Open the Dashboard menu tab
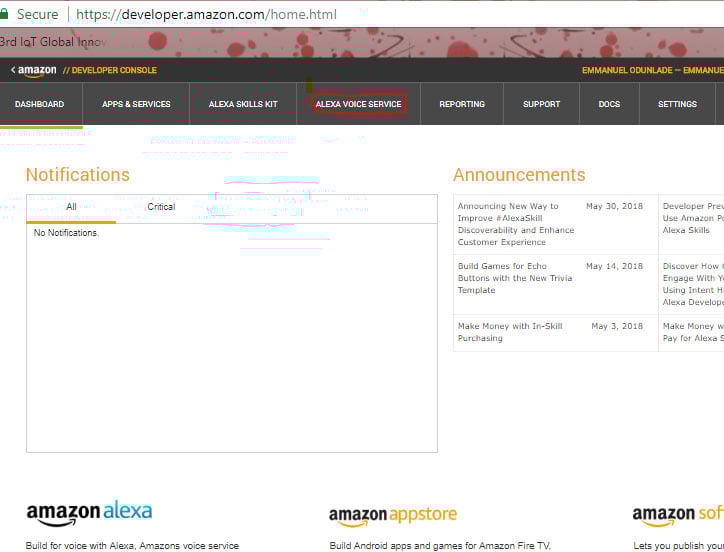This screenshot has width=724, height=552. pyautogui.click(x=40, y=104)
